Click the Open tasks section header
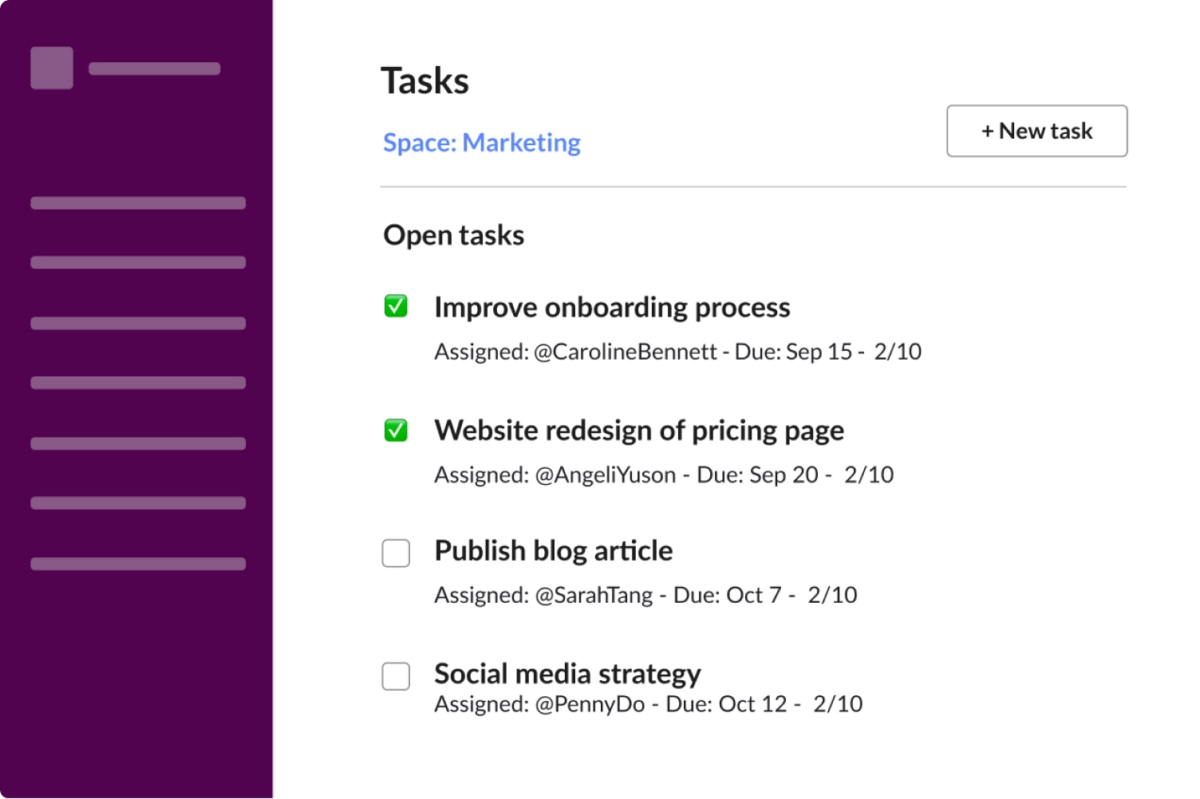1200x799 pixels. click(x=453, y=235)
